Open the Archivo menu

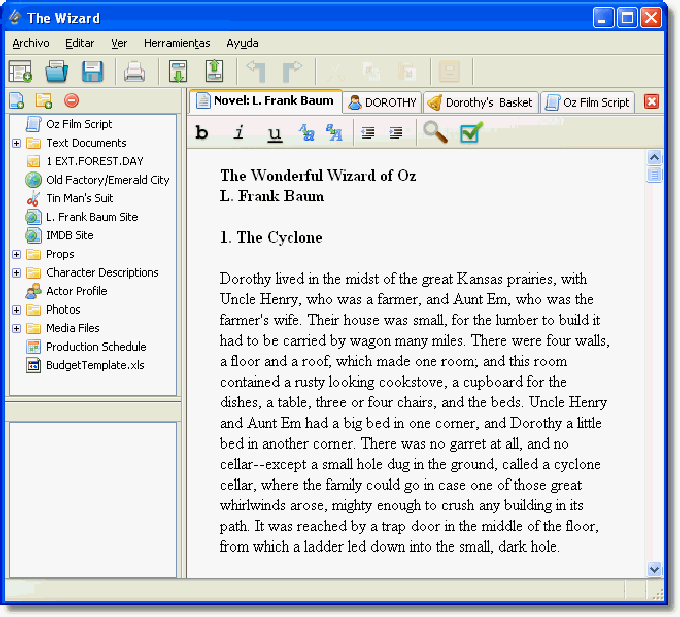point(31,43)
